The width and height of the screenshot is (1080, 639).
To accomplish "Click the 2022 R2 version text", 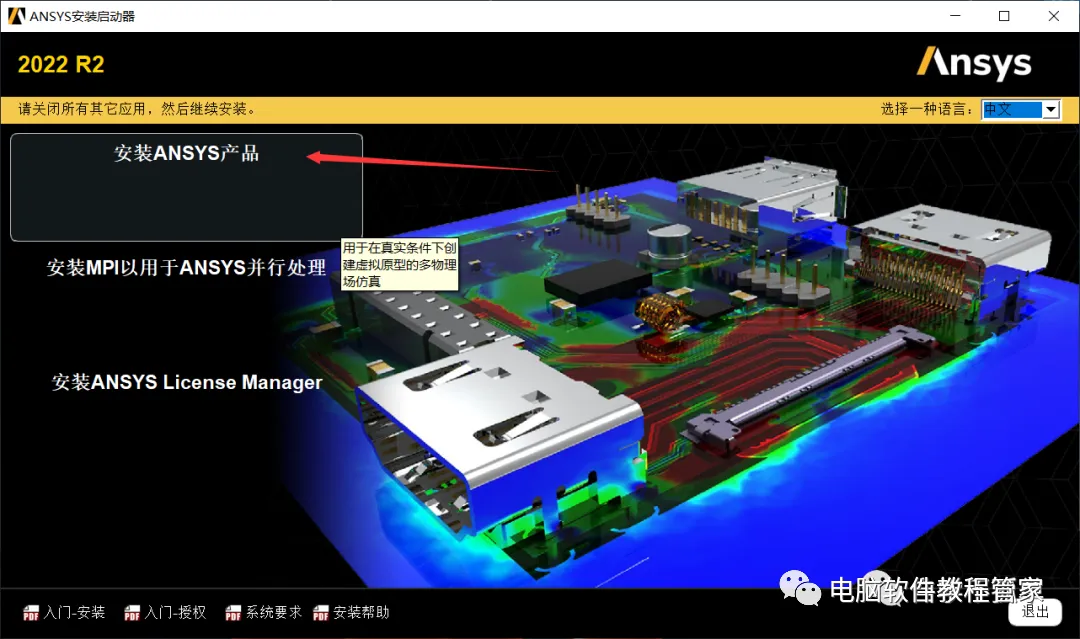I will tap(61, 65).
